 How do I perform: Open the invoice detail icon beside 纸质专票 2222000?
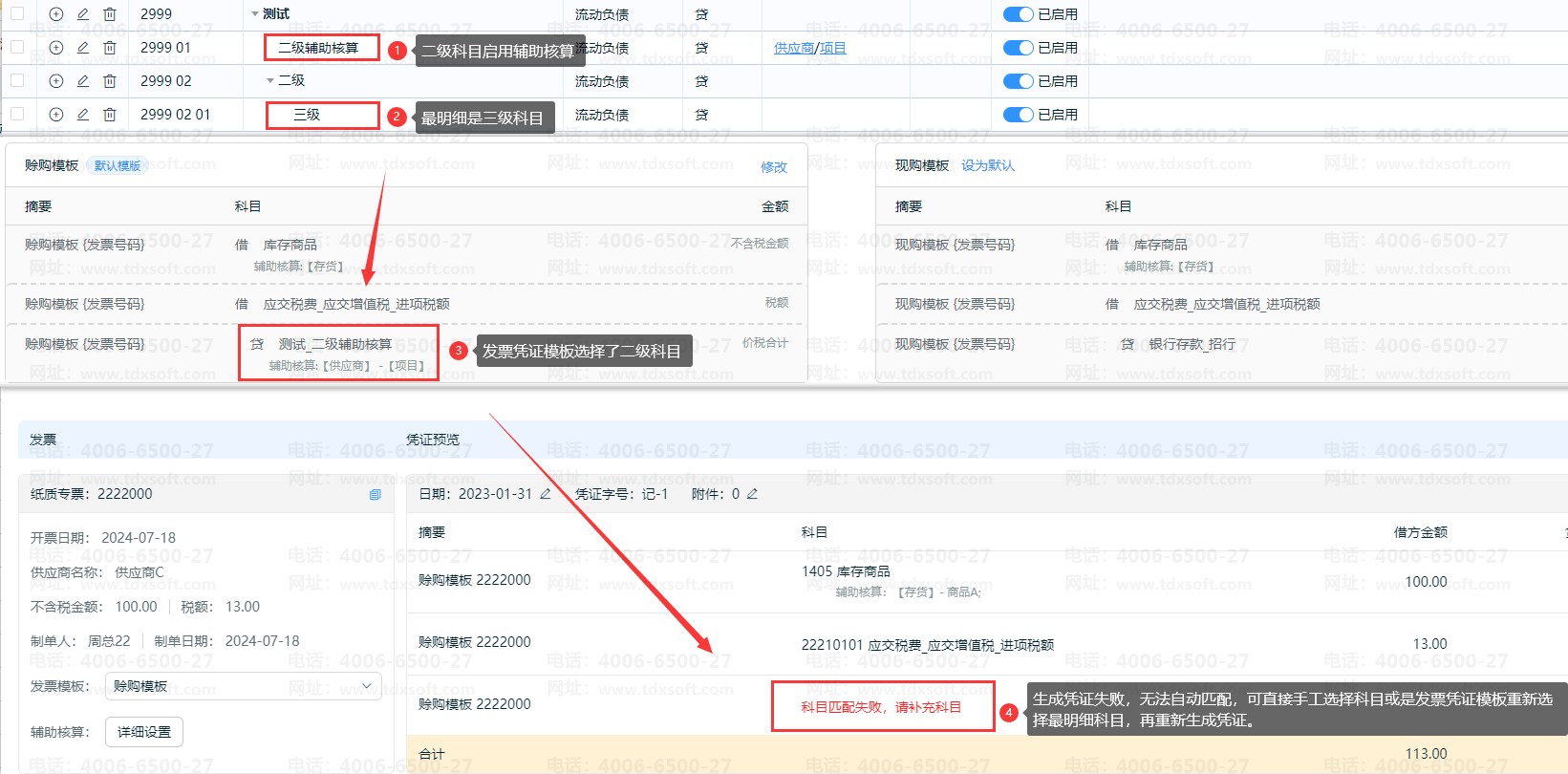(375, 494)
